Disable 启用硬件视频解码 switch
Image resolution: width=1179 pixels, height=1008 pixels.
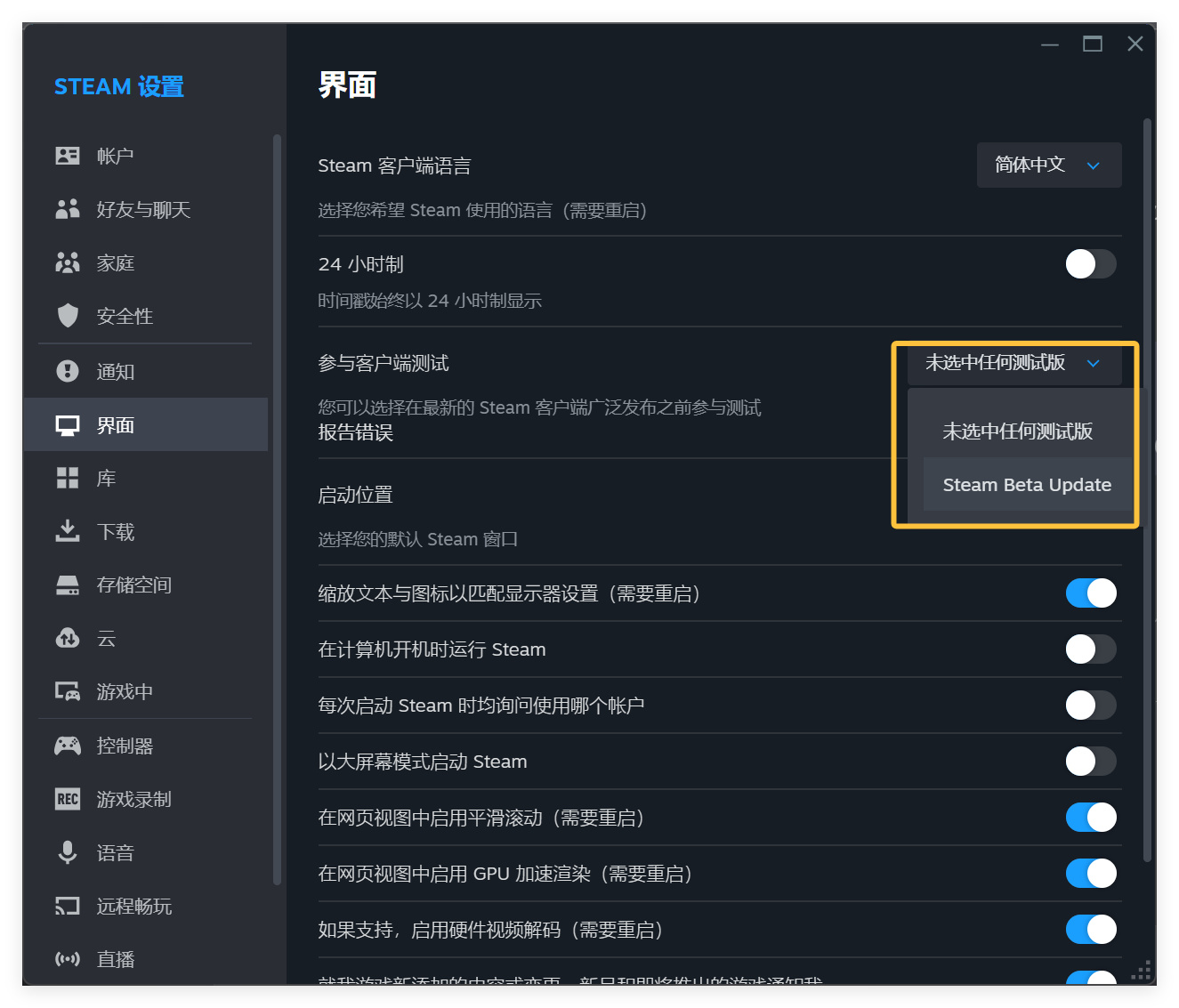click(1091, 930)
